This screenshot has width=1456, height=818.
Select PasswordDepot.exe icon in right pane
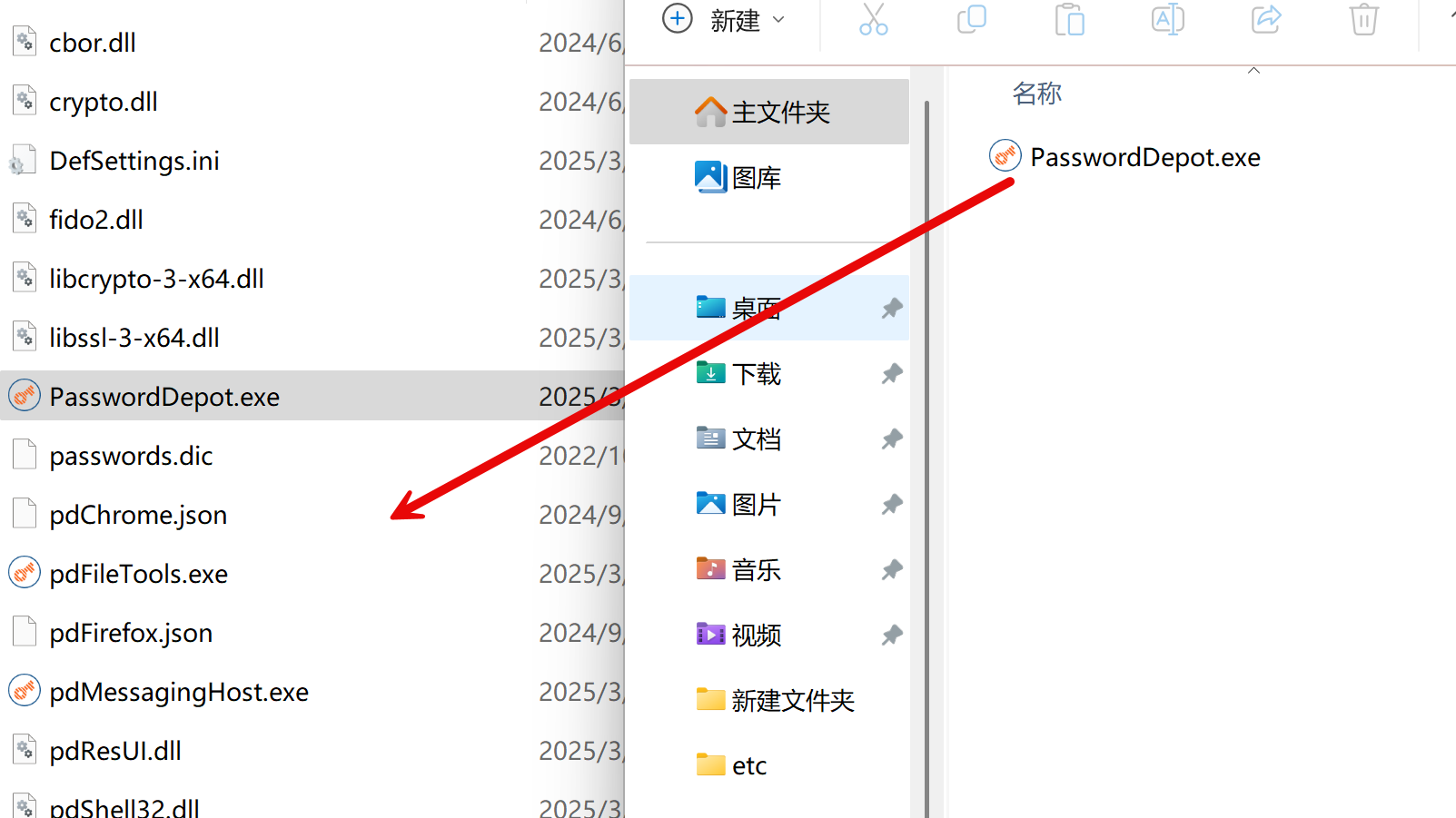pyautogui.click(x=1005, y=156)
